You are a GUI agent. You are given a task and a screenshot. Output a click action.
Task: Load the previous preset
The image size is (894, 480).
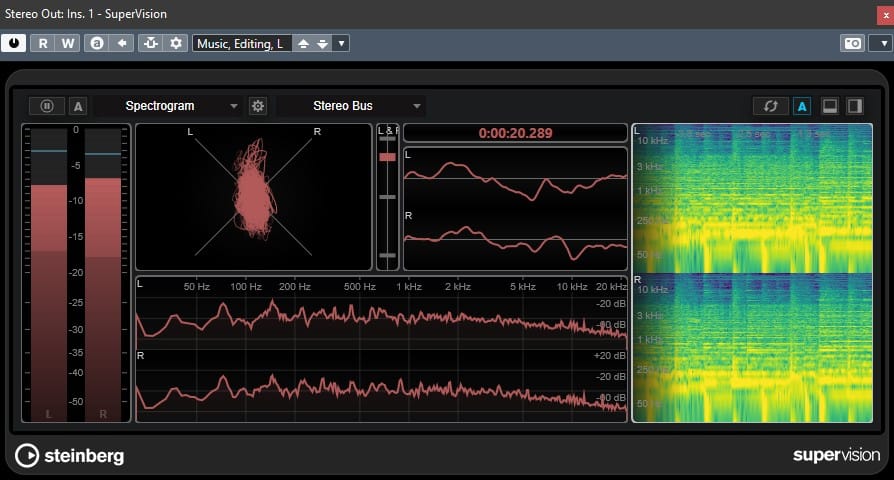304,43
